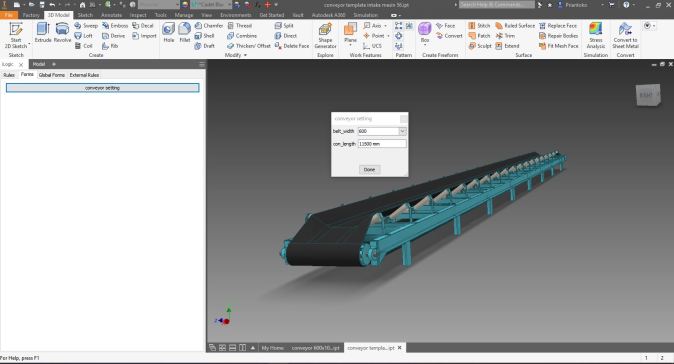Pick the Coil tool
This screenshot has width=674, height=364.
click(x=83, y=46)
